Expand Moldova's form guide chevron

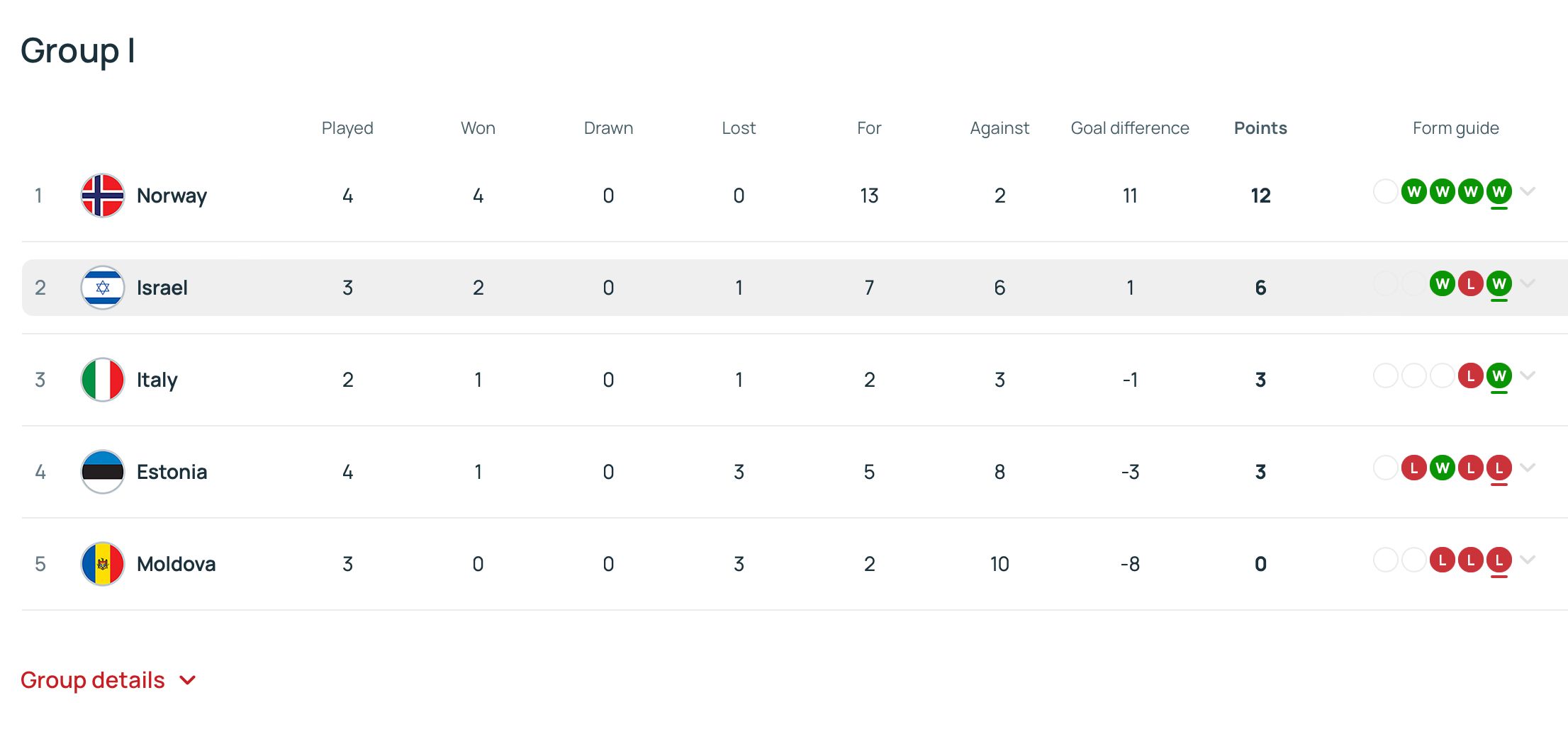pos(1528,560)
